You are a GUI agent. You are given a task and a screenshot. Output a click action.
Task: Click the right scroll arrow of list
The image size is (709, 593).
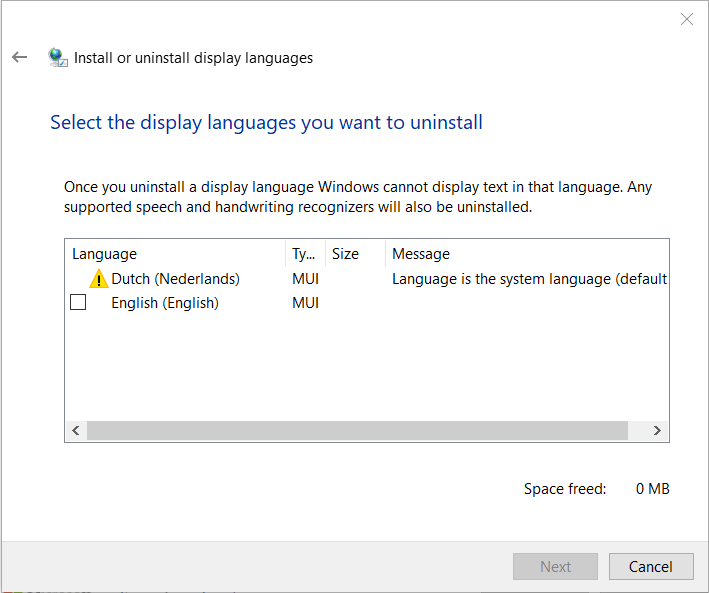coord(657,430)
